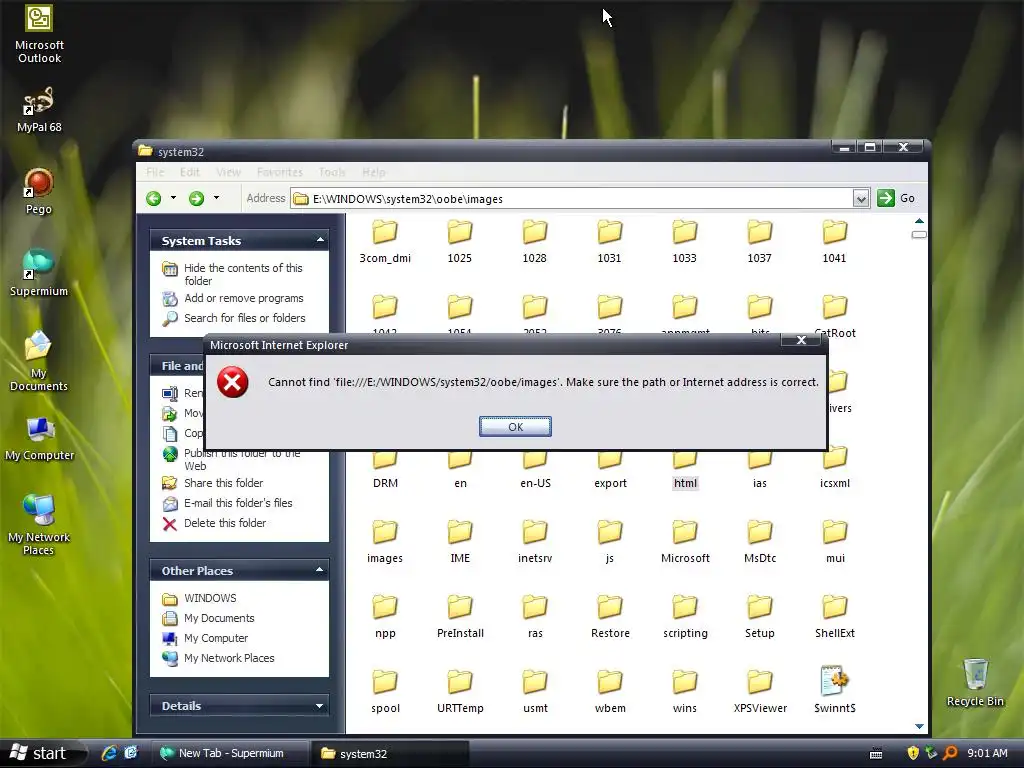
Task: Go to My Documents in Other Places
Action: (x=219, y=618)
